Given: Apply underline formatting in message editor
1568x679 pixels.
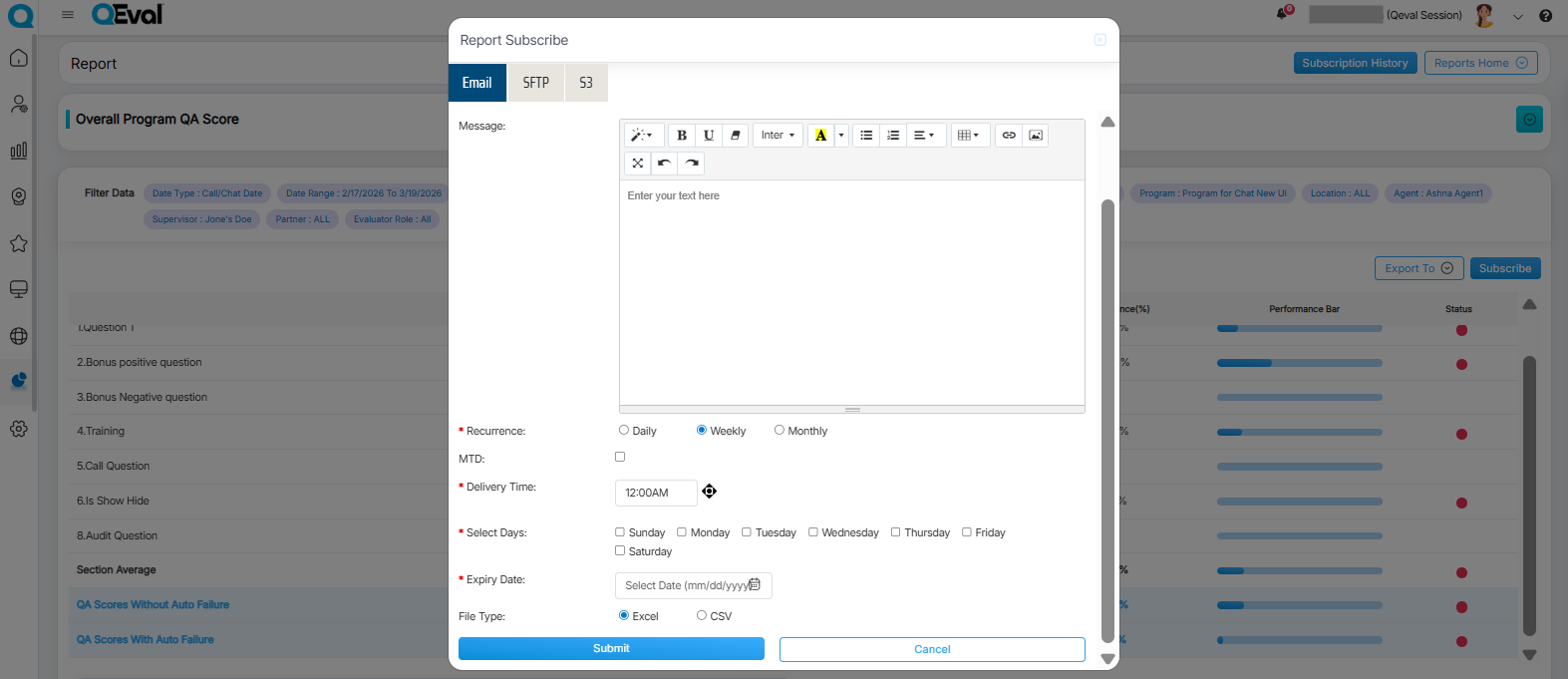Looking at the screenshot, I should pyautogui.click(x=709, y=136).
